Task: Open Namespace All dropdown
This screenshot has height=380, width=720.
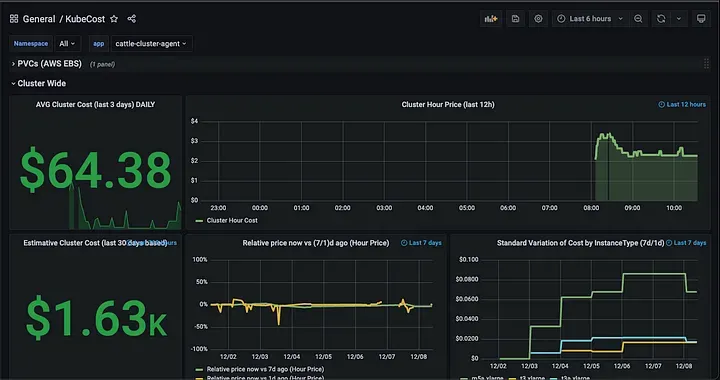Action: 68,44
